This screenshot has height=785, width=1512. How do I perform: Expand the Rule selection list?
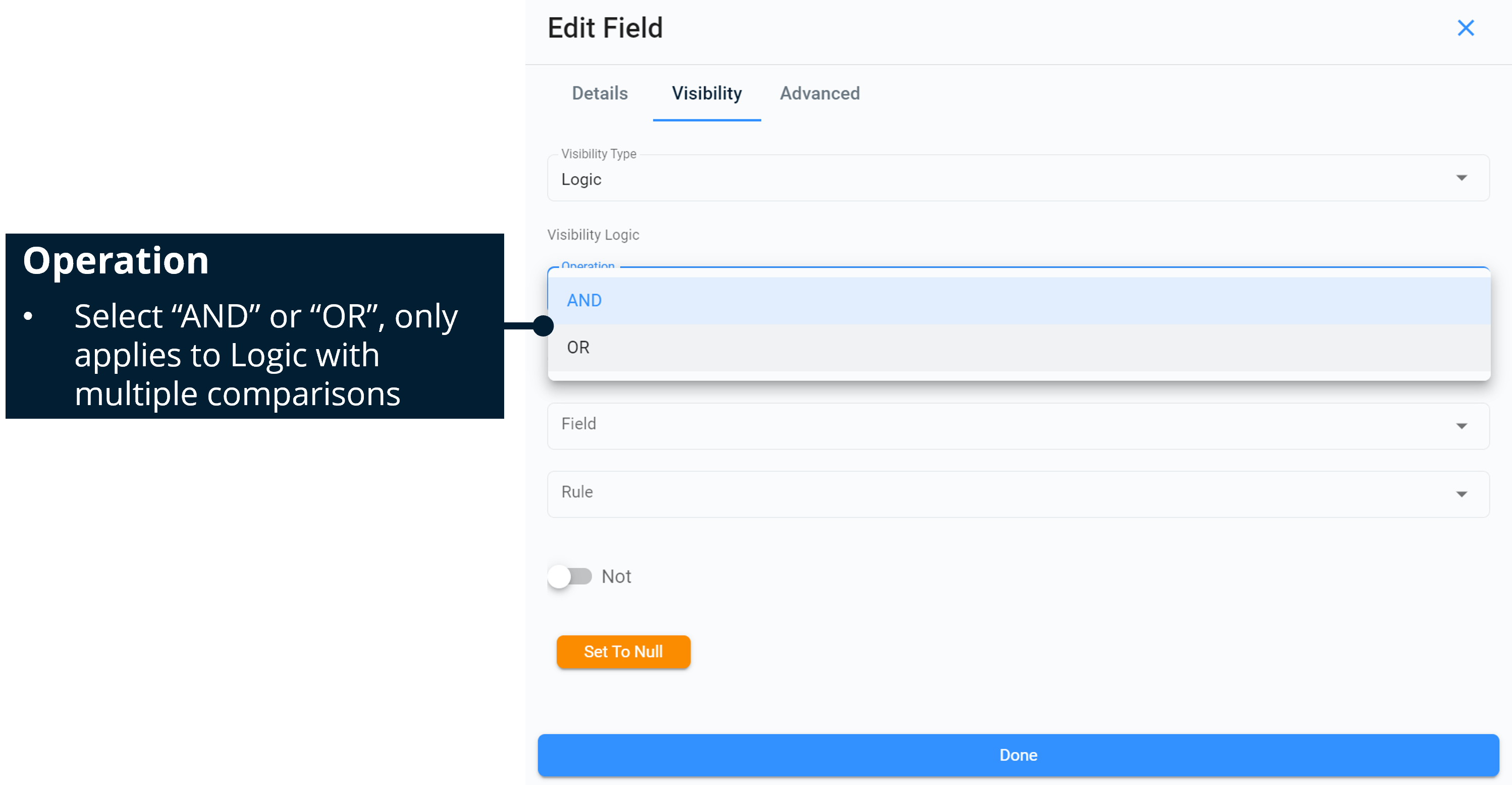tap(998, 494)
